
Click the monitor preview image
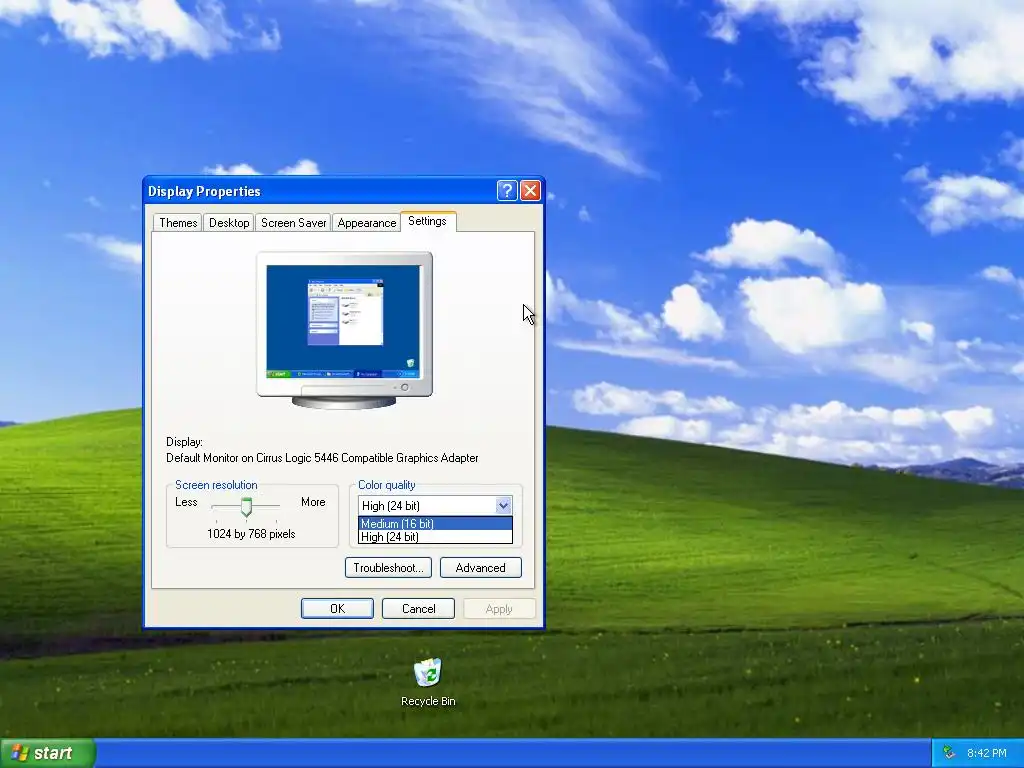coord(344,330)
